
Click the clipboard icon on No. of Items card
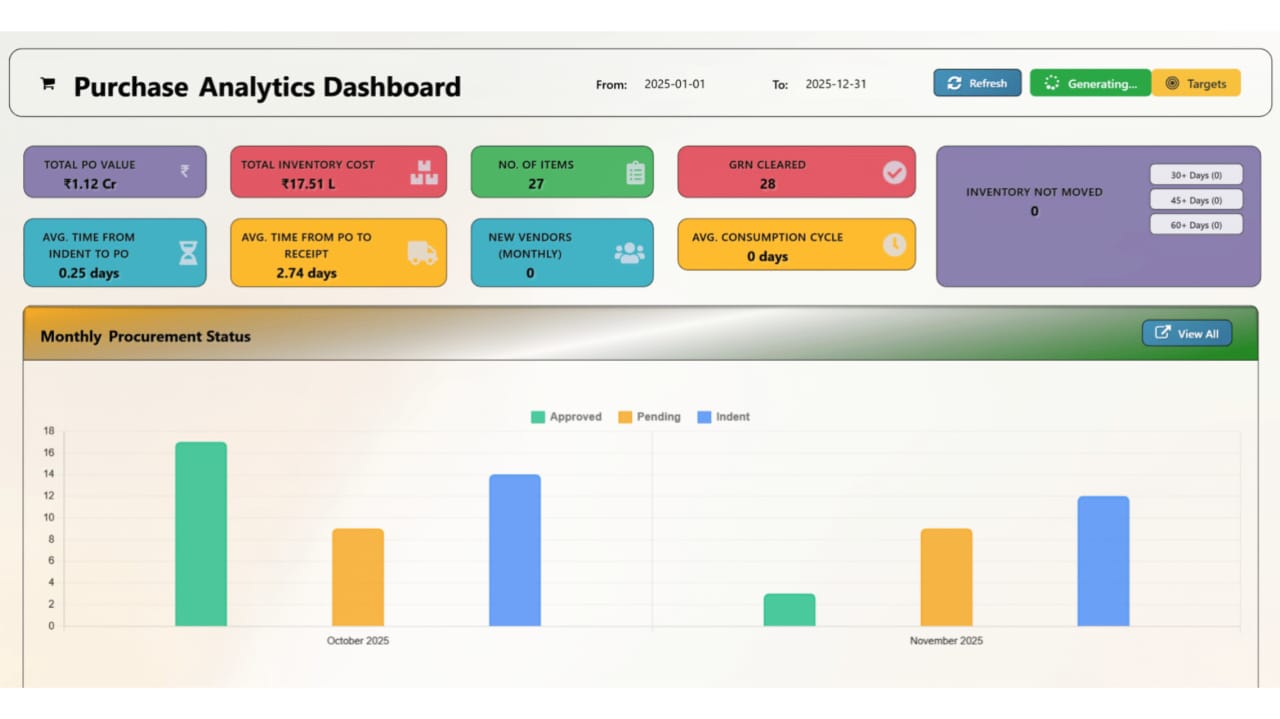637,172
